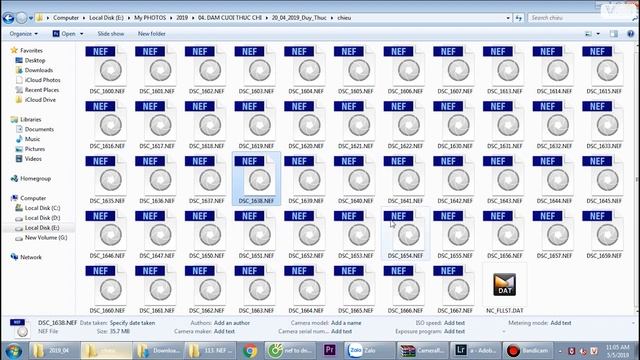Screen dimensions: 640x360
Task: Expand the view options dropdown arrow
Action: (598, 34)
